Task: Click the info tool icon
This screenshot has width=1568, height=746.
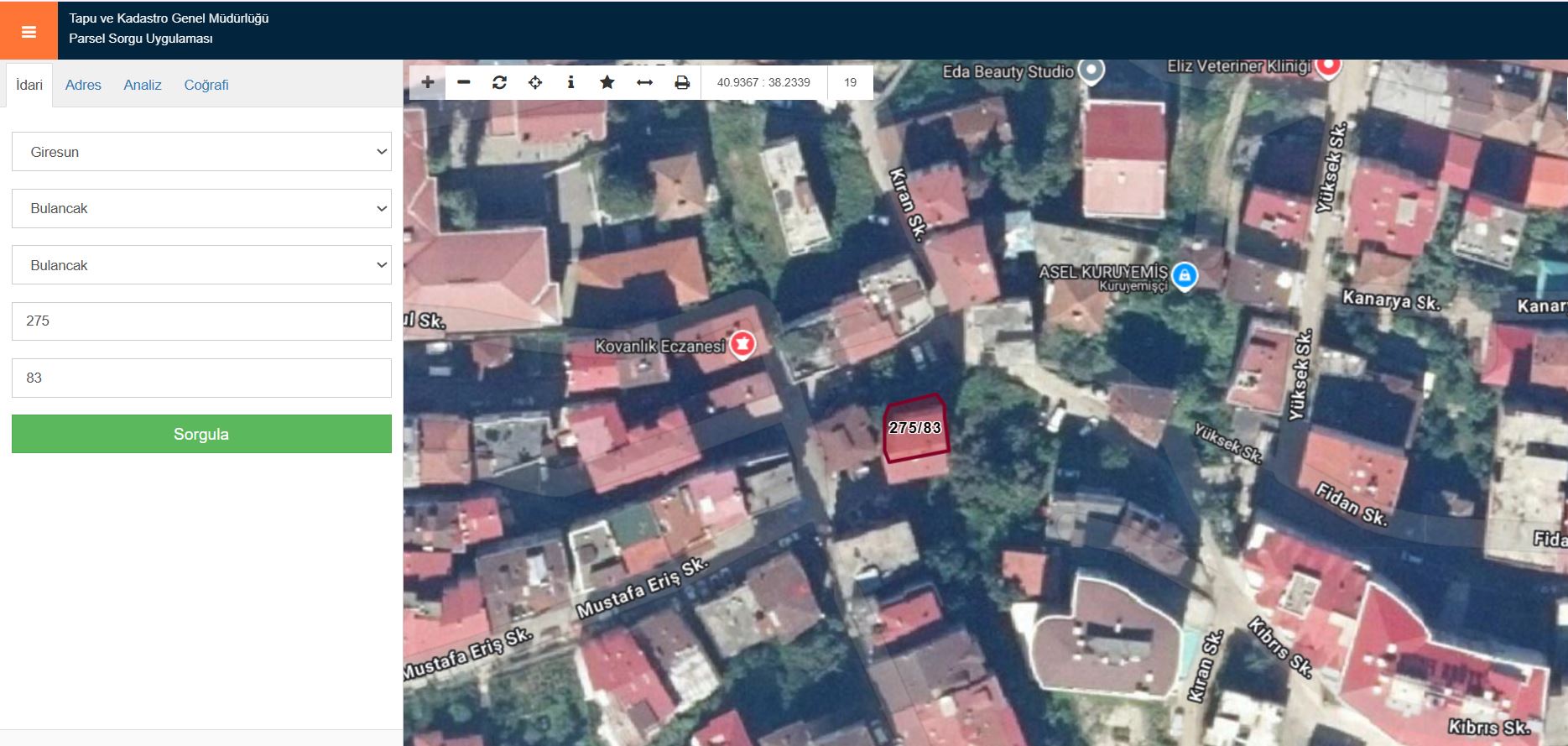Action: tap(570, 82)
